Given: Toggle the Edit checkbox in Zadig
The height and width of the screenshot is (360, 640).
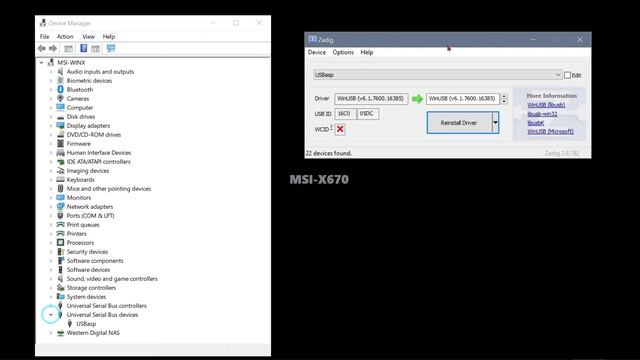Looking at the screenshot, I should 567,75.
